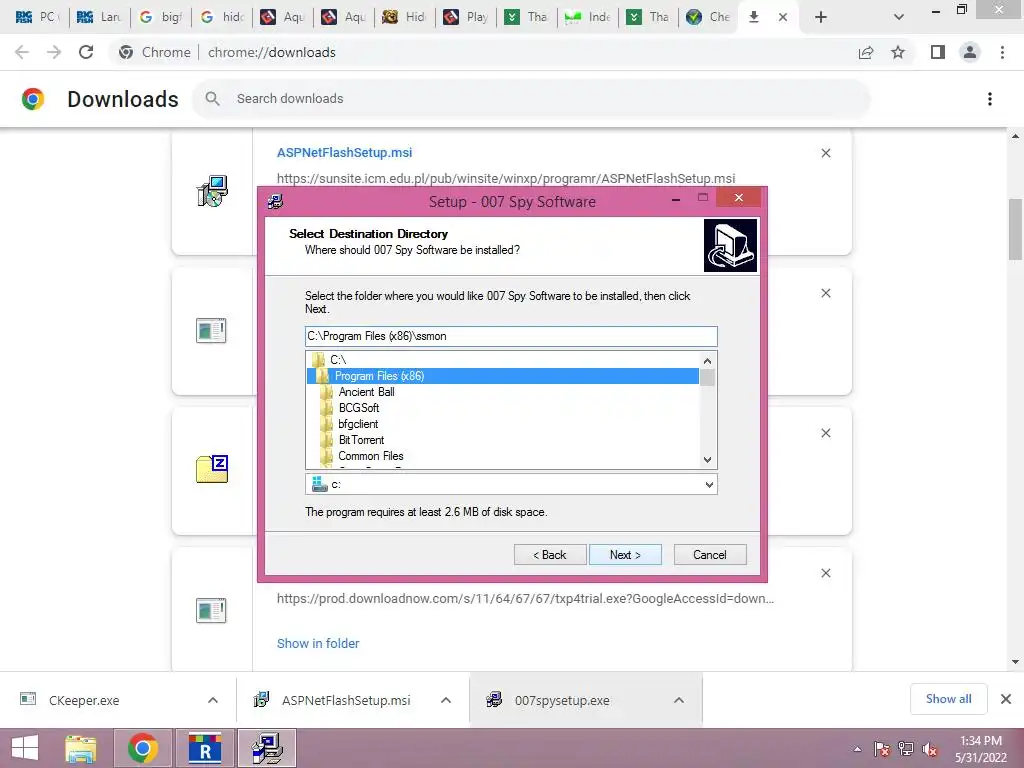The width and height of the screenshot is (1024, 768).
Task: Click the txp4trial.exe file icon
Action: click(x=211, y=611)
